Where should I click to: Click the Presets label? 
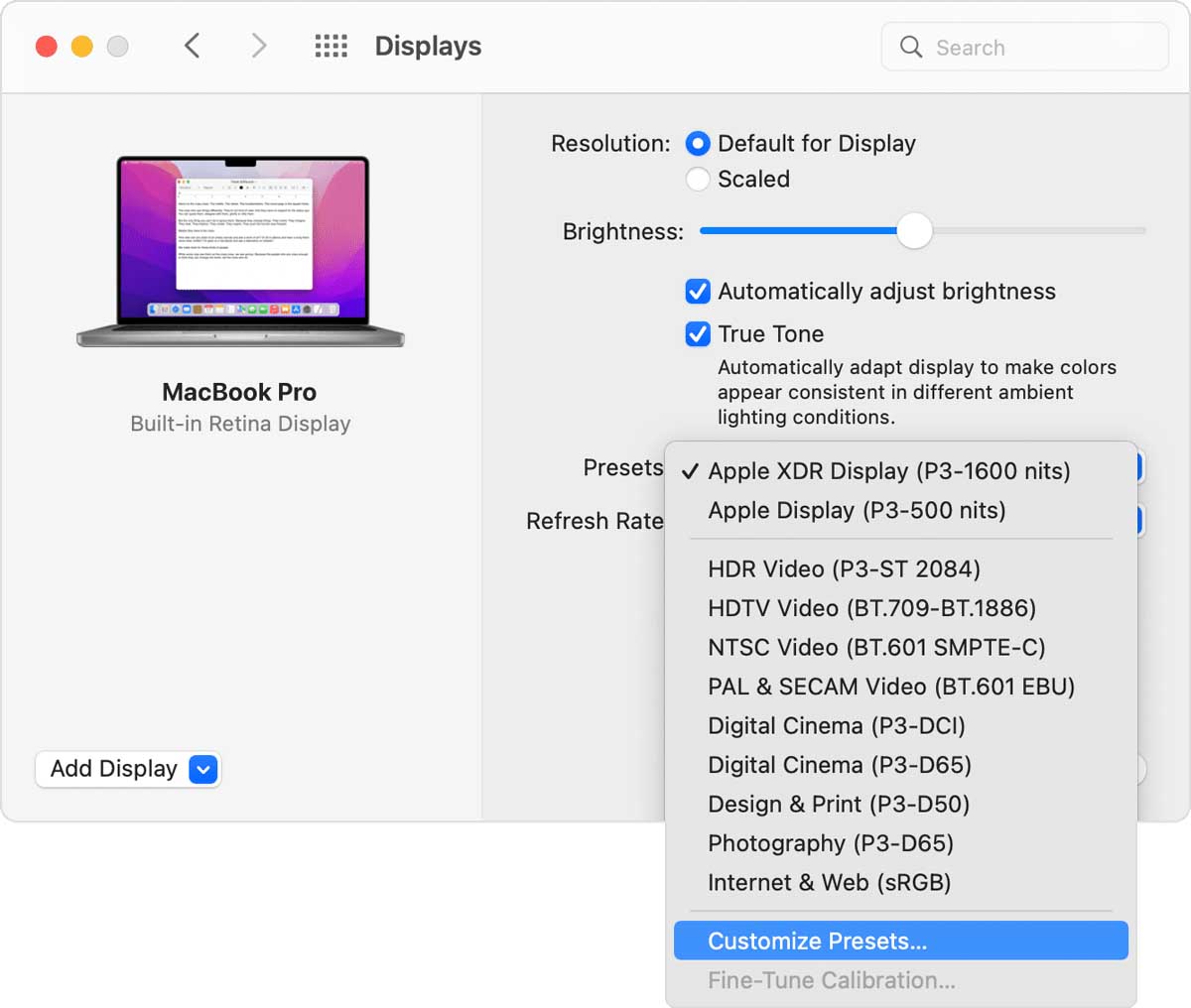[623, 467]
